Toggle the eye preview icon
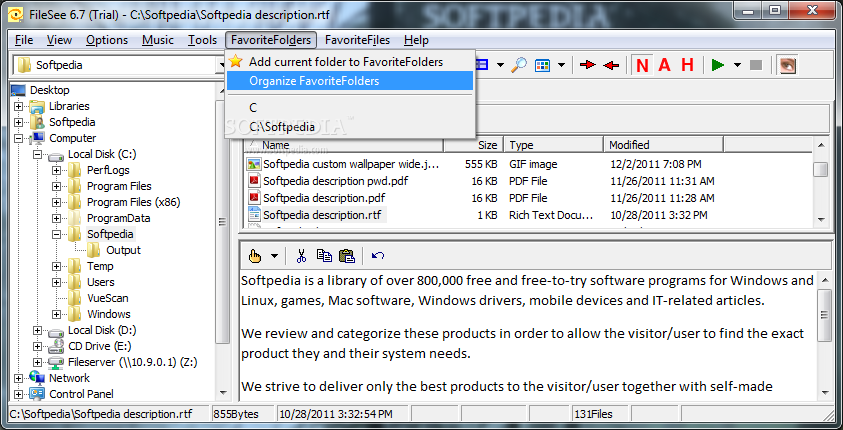 787,65
